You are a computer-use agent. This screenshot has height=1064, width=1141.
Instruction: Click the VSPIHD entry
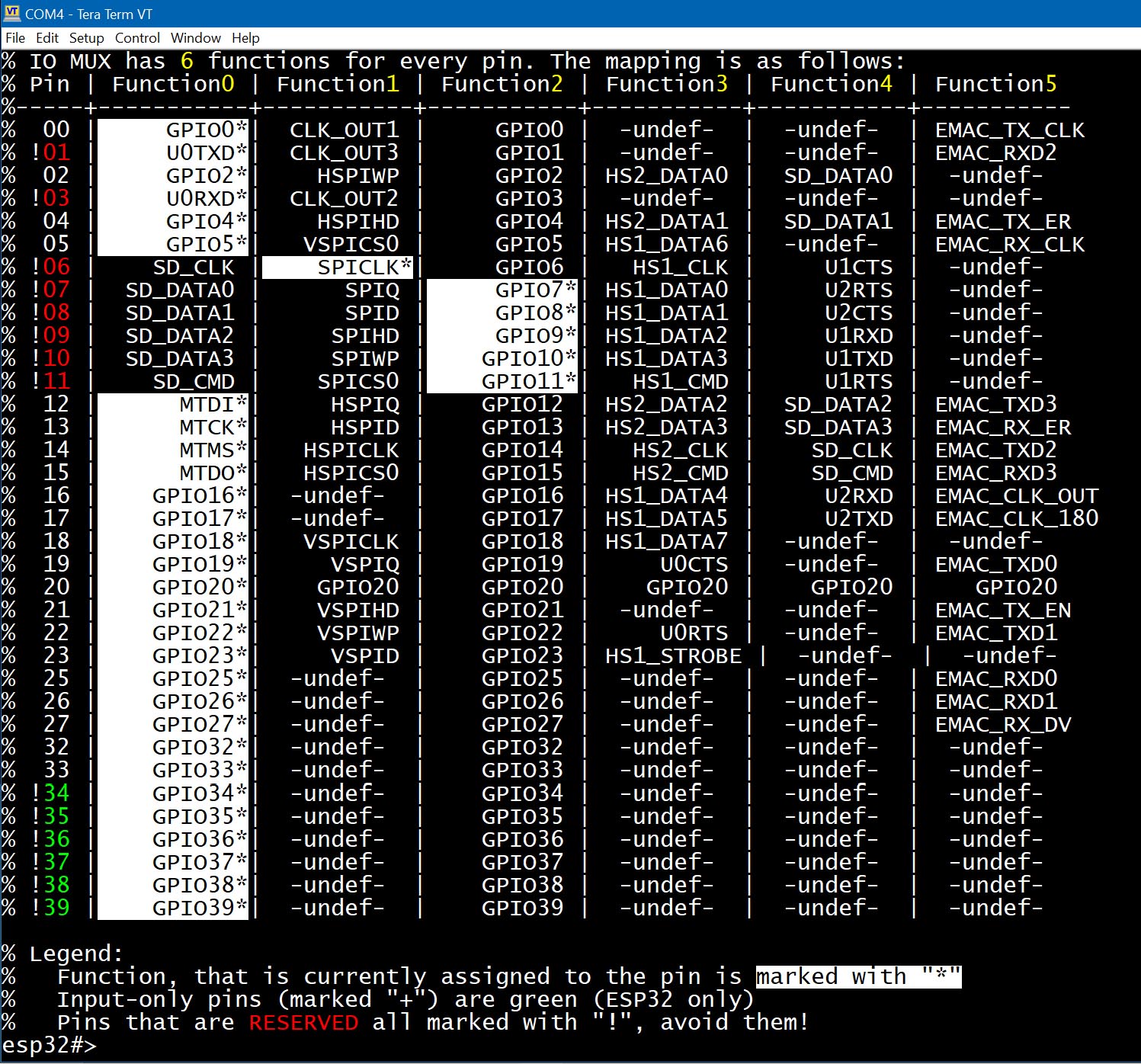(358, 611)
